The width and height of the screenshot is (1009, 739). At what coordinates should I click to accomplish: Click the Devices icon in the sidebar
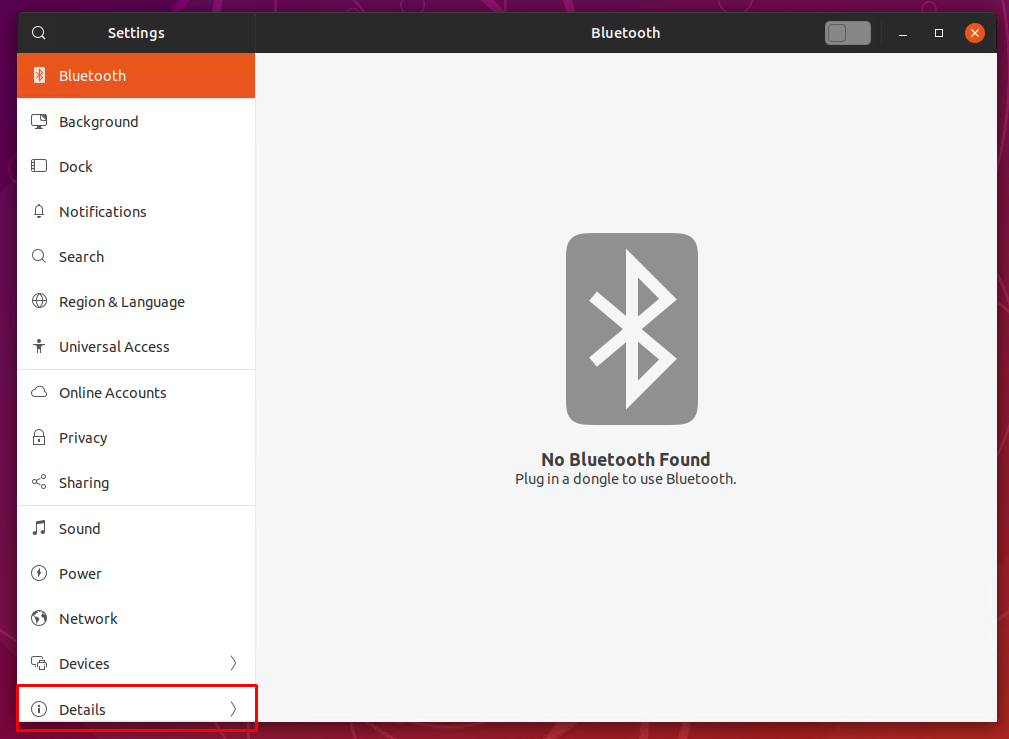(39, 663)
